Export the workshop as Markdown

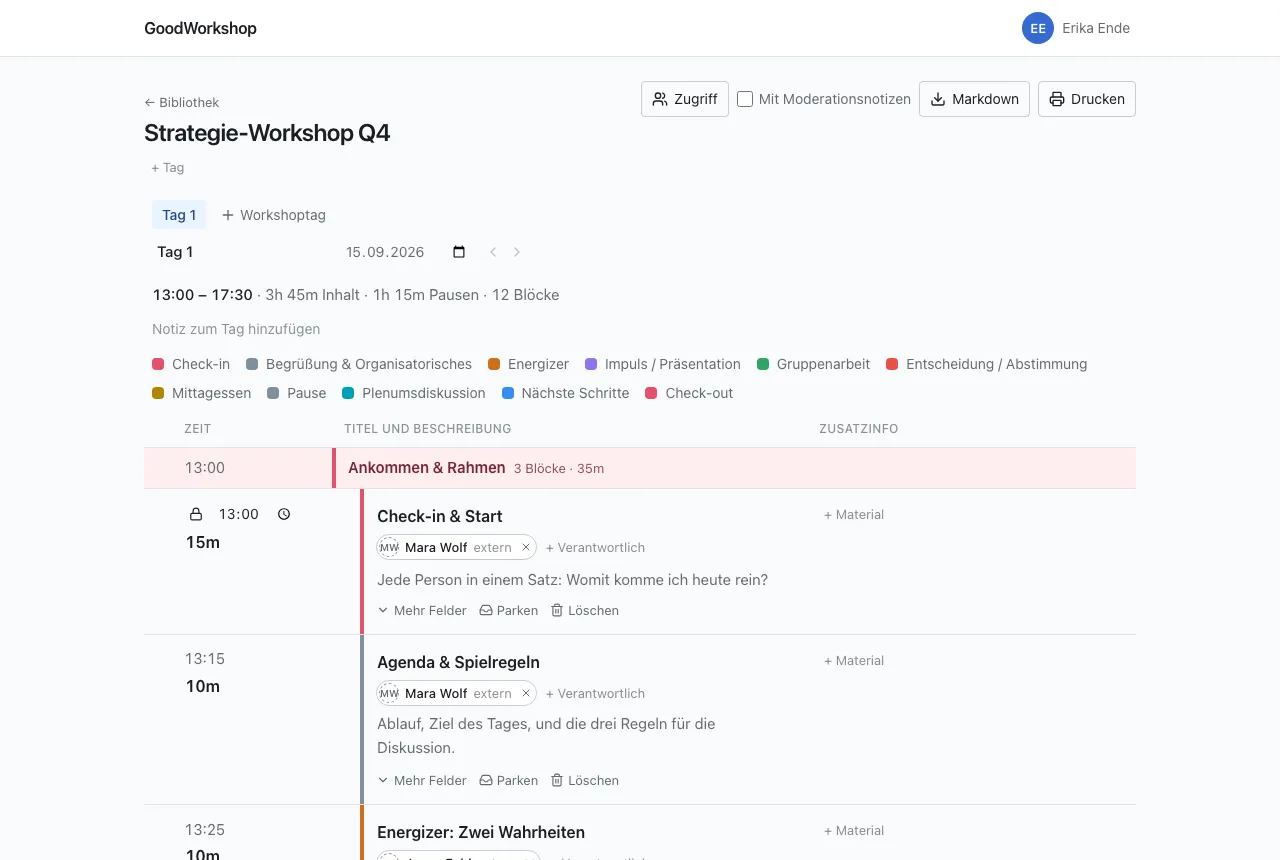click(974, 99)
